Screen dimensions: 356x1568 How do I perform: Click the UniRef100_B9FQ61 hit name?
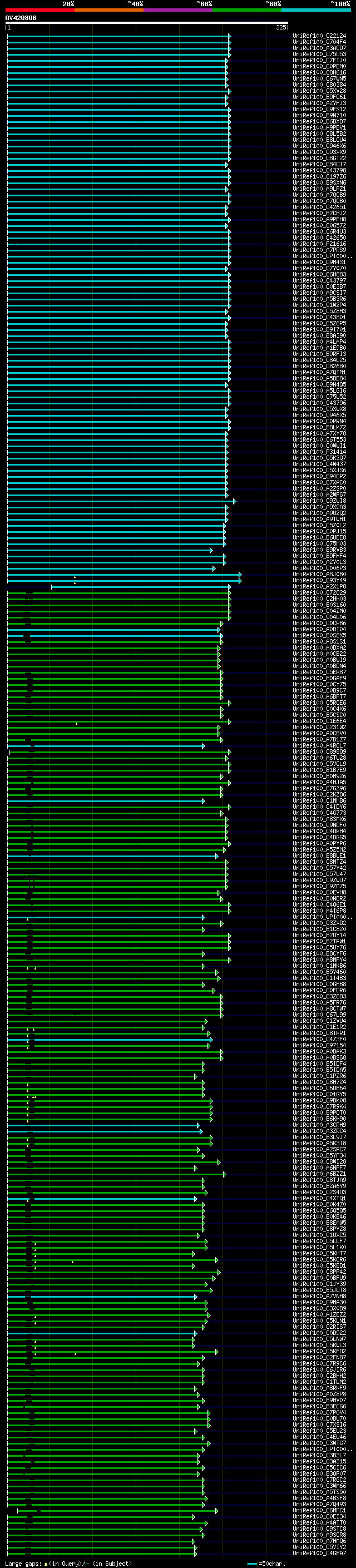[x=319, y=97]
